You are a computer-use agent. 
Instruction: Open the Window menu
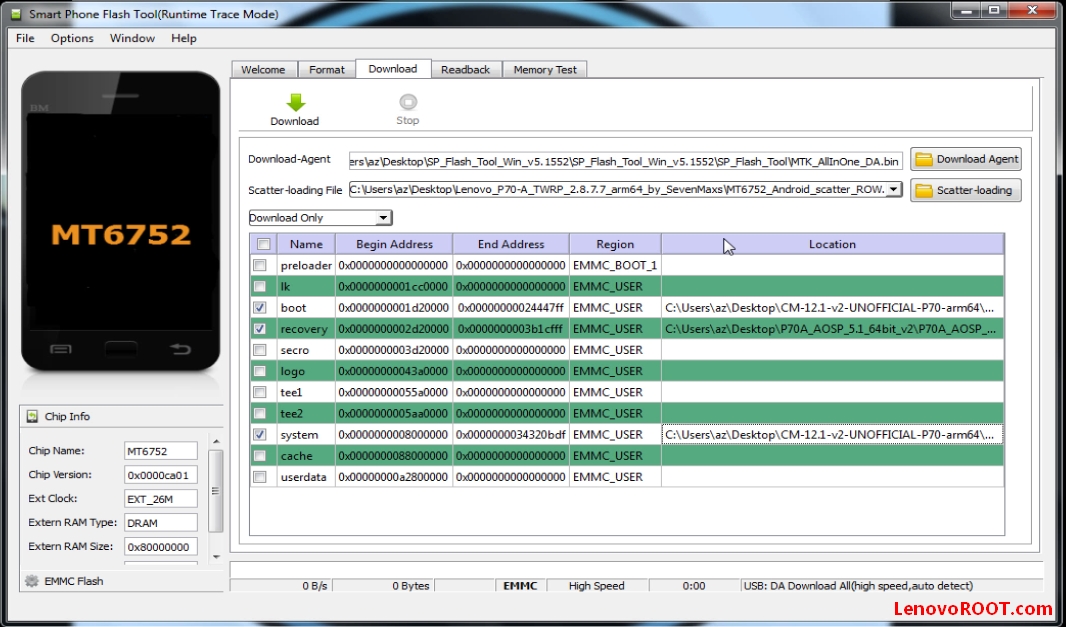pos(133,38)
